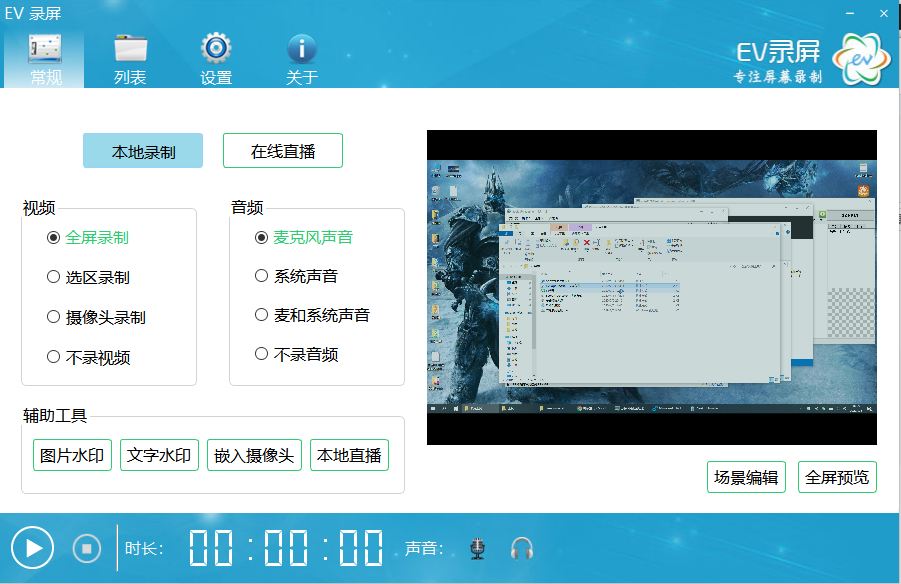This screenshot has width=901, height=584.
Task: Select 麦克风声音 audio option
Action: 304,237
